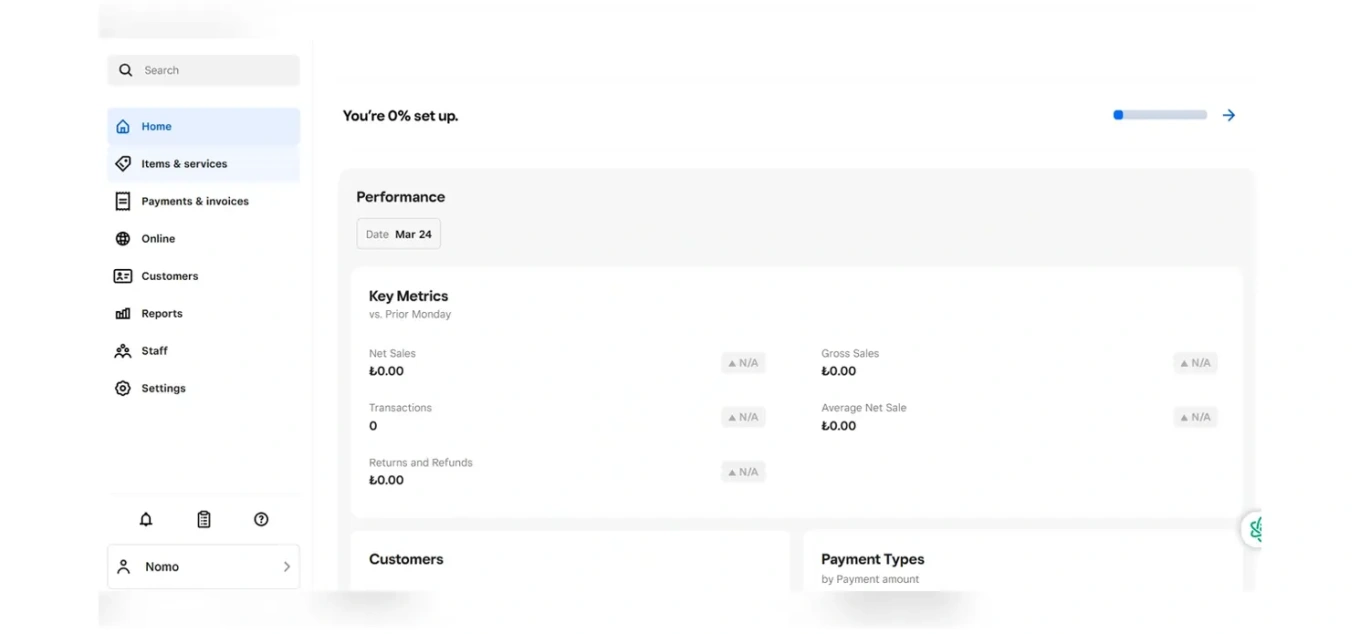Click the setup progress arrow
The image size is (1360, 634).
(x=1229, y=115)
